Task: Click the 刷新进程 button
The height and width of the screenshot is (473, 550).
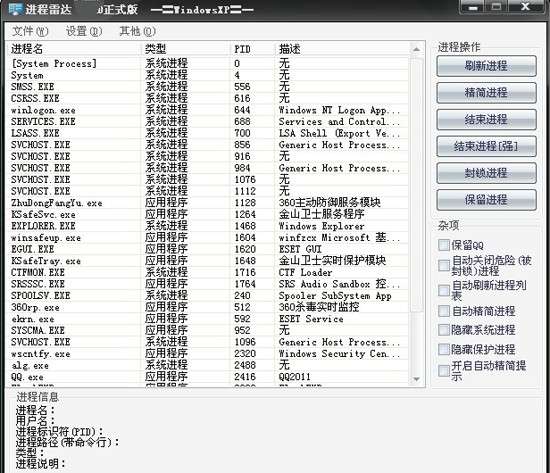Action: [x=486, y=66]
